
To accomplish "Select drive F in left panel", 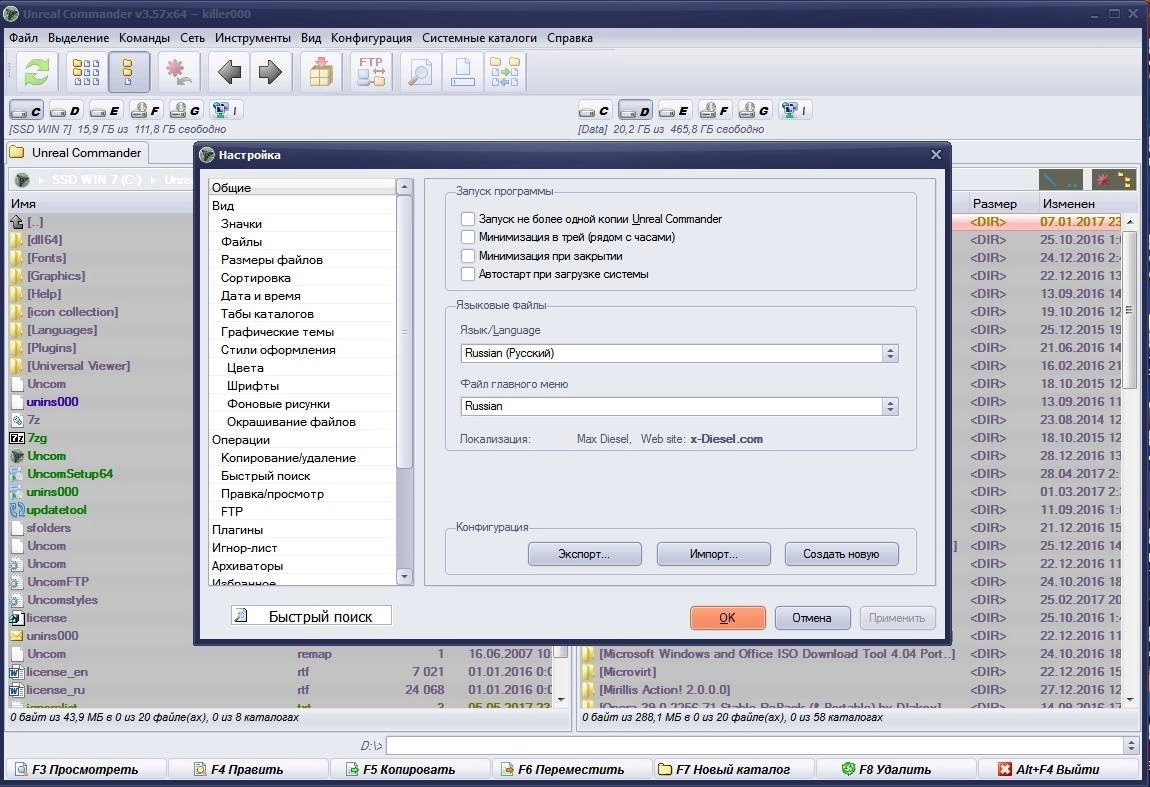I will coord(145,111).
